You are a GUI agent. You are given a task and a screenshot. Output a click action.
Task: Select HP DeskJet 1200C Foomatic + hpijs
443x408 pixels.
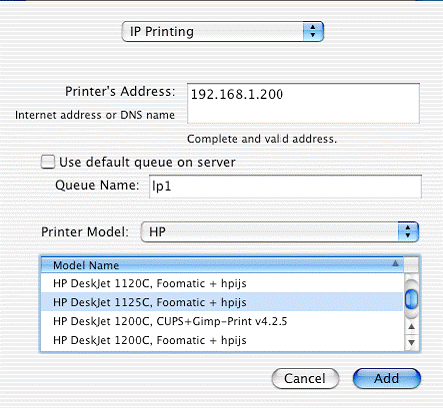coord(222,340)
